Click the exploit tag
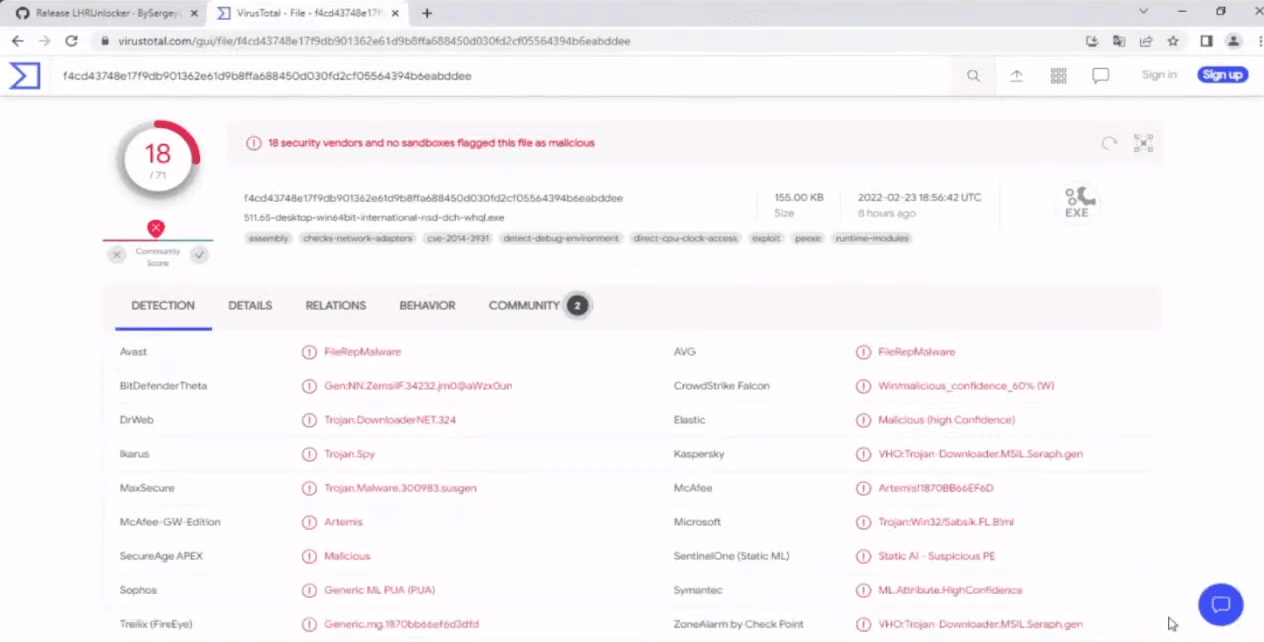 [767, 239]
